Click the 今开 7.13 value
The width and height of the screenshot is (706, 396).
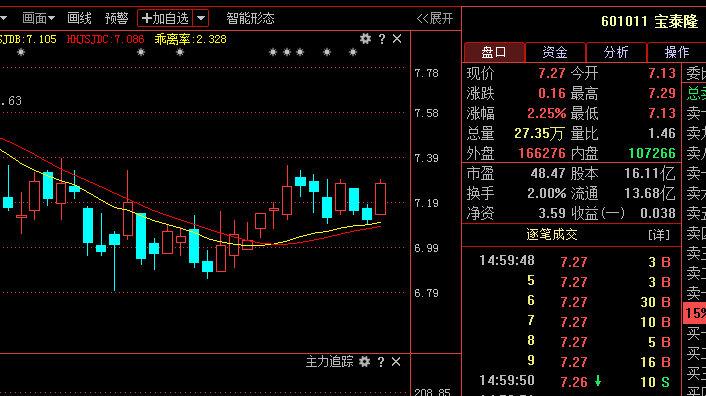coord(662,73)
